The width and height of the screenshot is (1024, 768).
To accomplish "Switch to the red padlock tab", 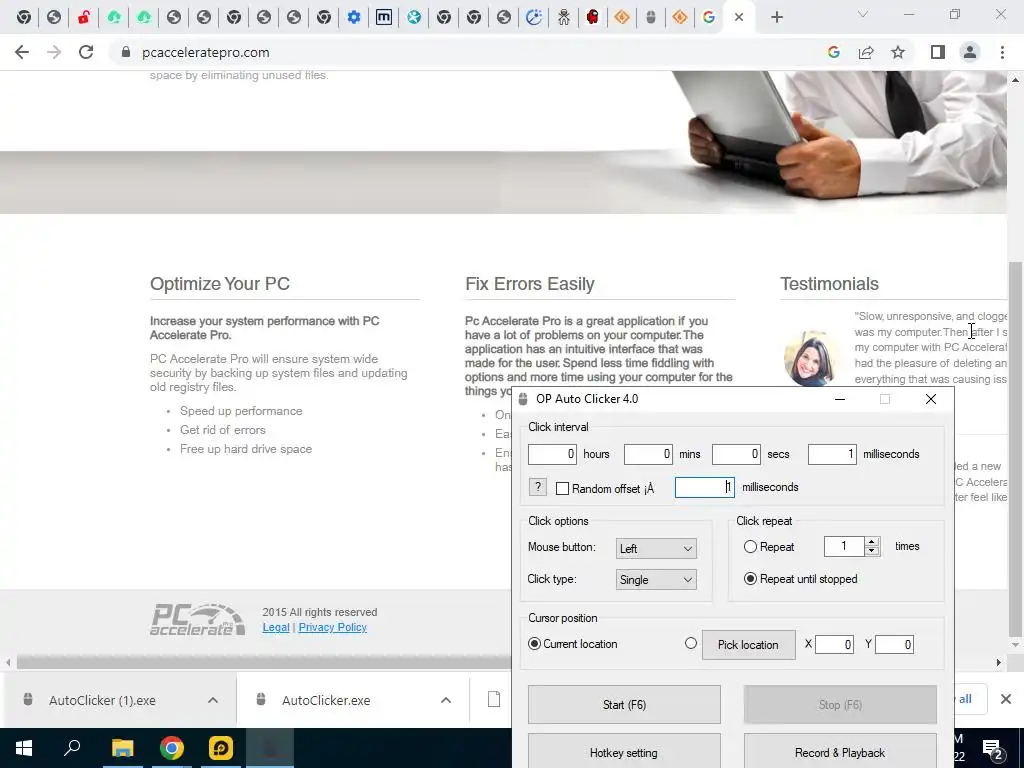I will pos(84,18).
